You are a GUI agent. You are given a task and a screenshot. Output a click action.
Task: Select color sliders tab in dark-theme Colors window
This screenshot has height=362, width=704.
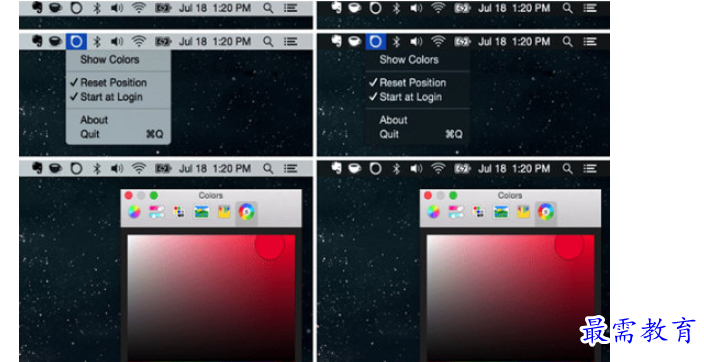coord(455,212)
